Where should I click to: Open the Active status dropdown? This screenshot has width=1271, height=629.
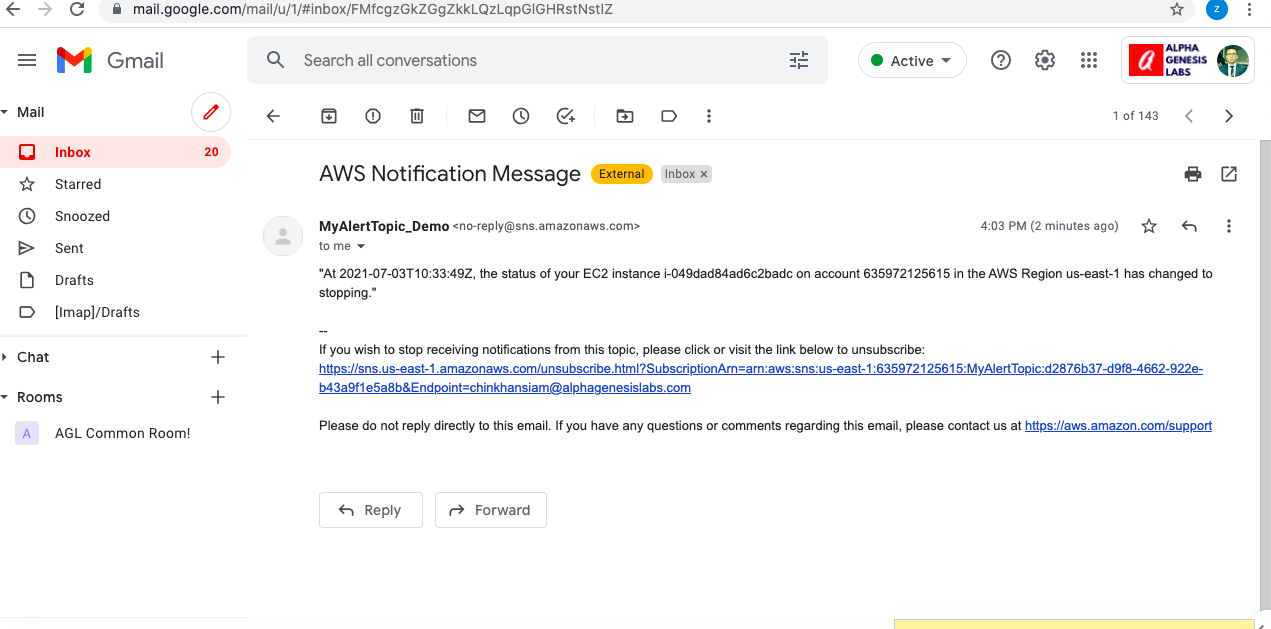tap(912, 60)
